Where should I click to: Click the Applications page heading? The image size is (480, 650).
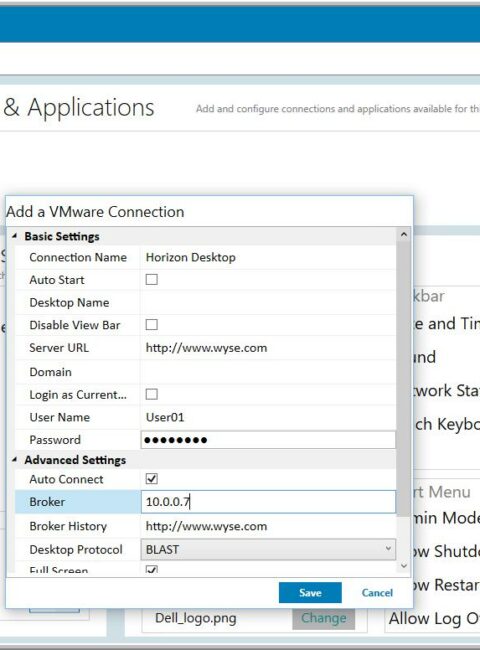[79, 108]
